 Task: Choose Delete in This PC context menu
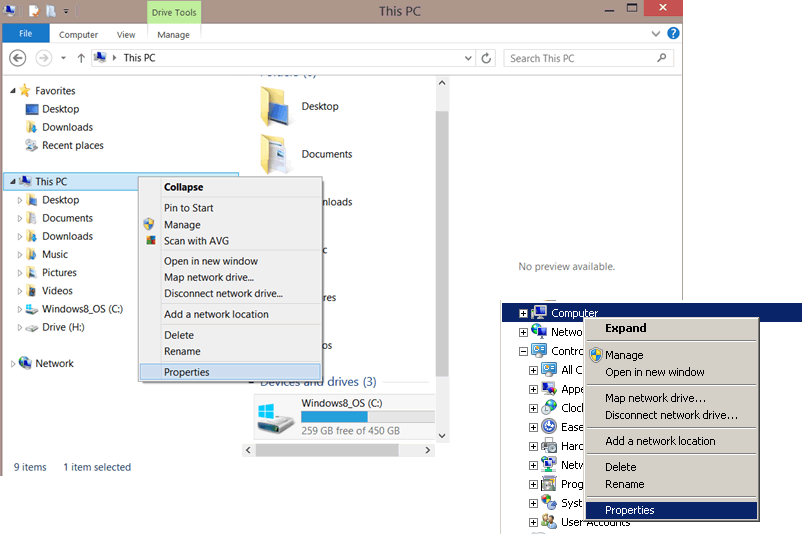click(179, 335)
